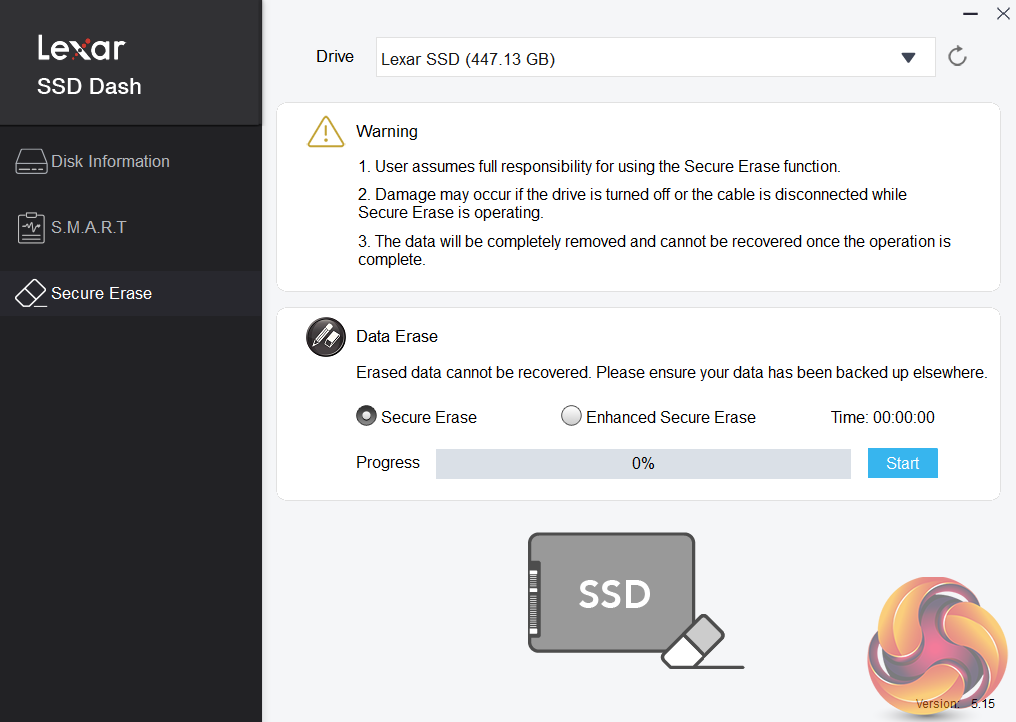Expand the drive dropdown arrow

[908, 58]
